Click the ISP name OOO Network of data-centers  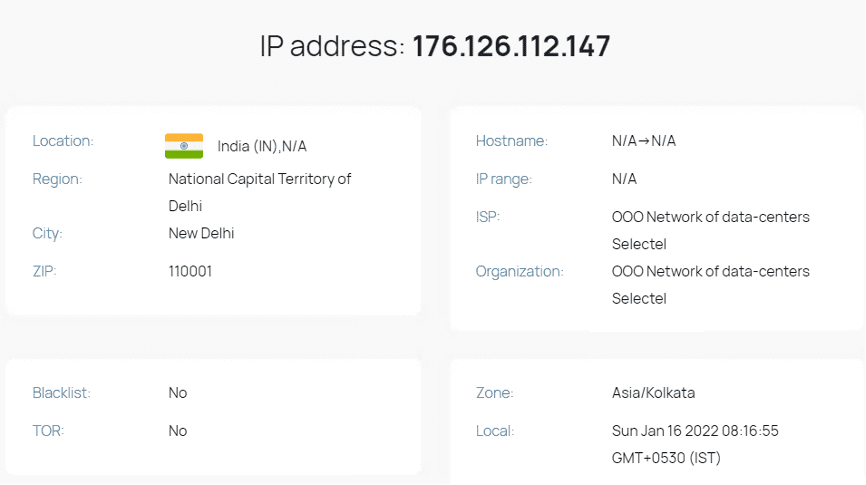[x=710, y=217]
